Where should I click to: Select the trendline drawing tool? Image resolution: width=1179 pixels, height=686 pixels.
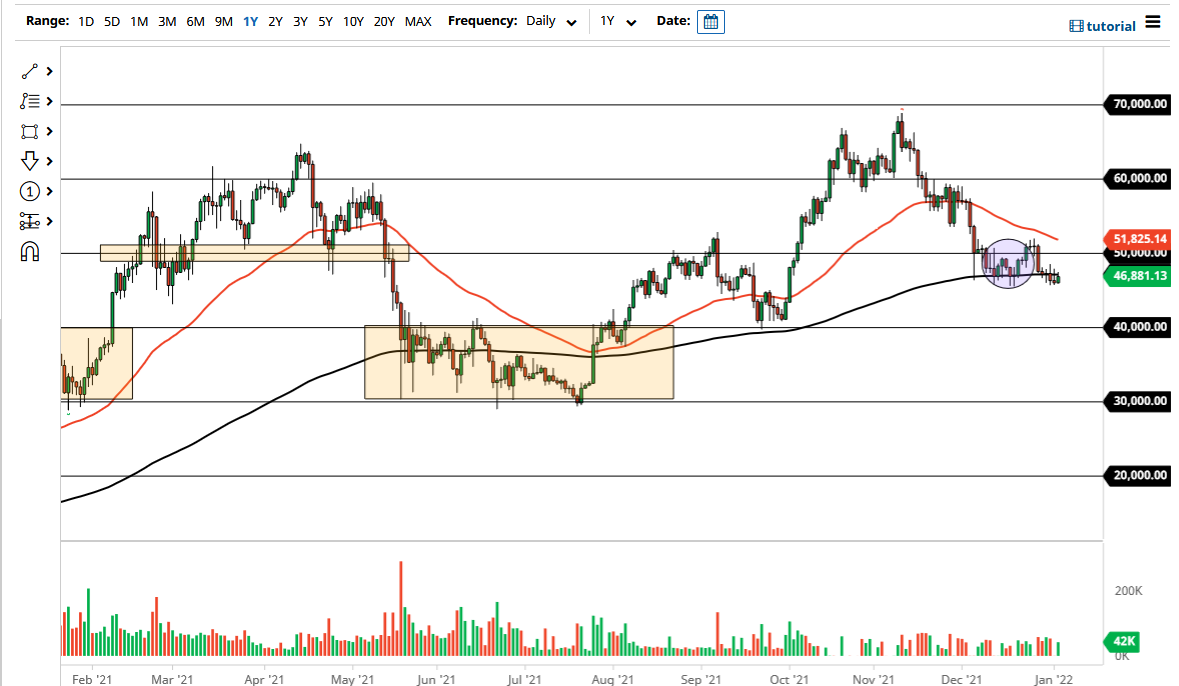[27, 71]
